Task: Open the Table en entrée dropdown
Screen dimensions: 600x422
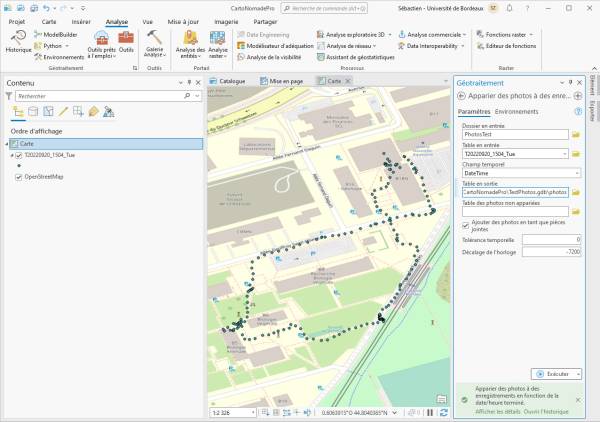Action: point(563,153)
